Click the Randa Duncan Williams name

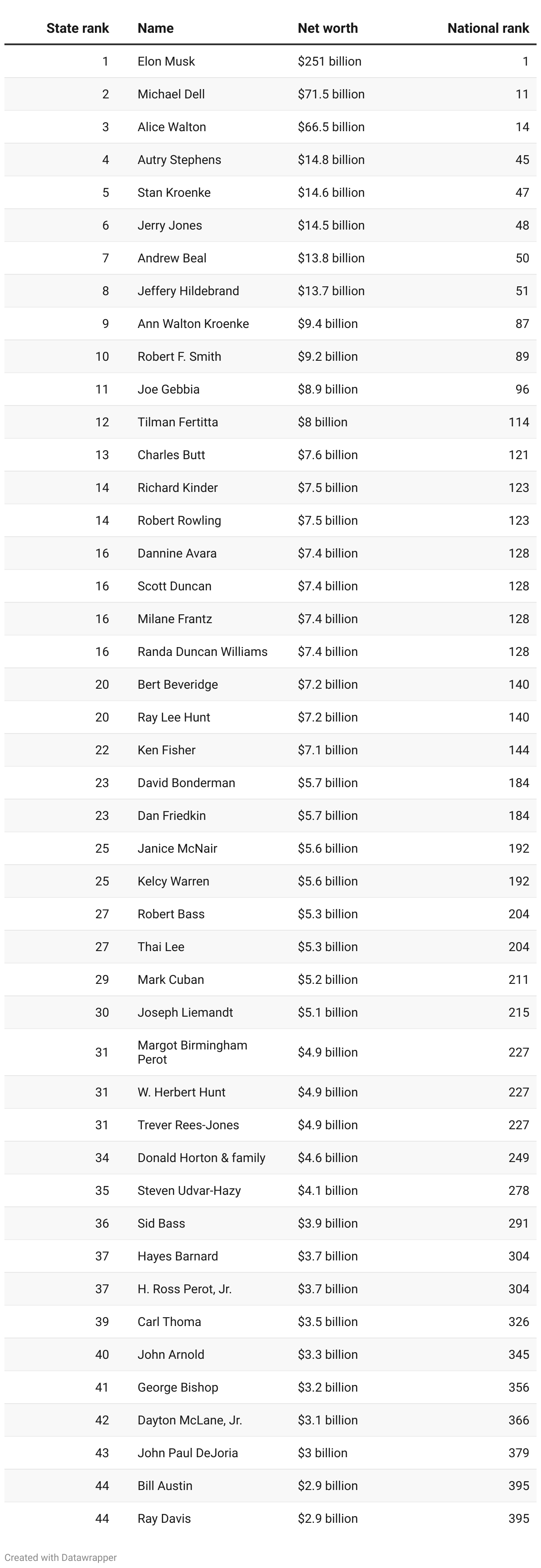tap(202, 651)
